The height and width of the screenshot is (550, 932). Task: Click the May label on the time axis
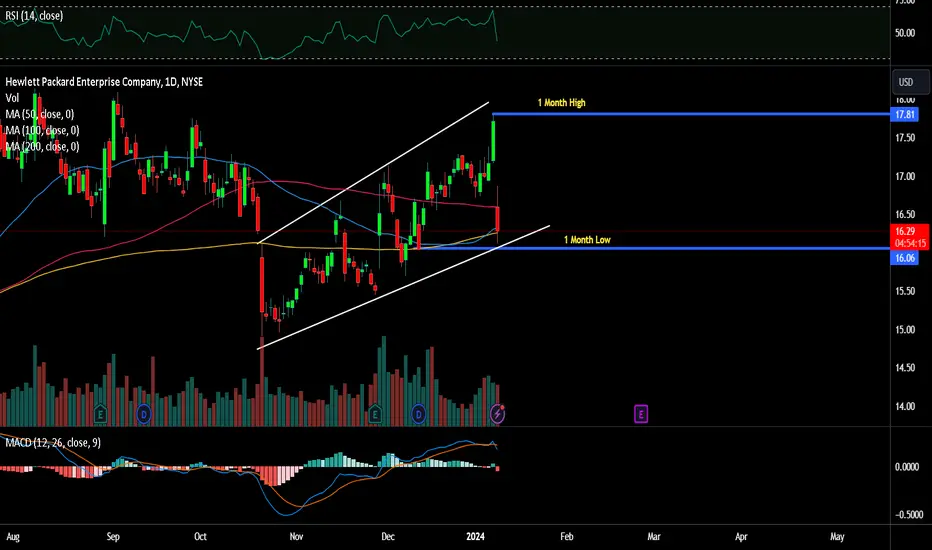coord(837,537)
